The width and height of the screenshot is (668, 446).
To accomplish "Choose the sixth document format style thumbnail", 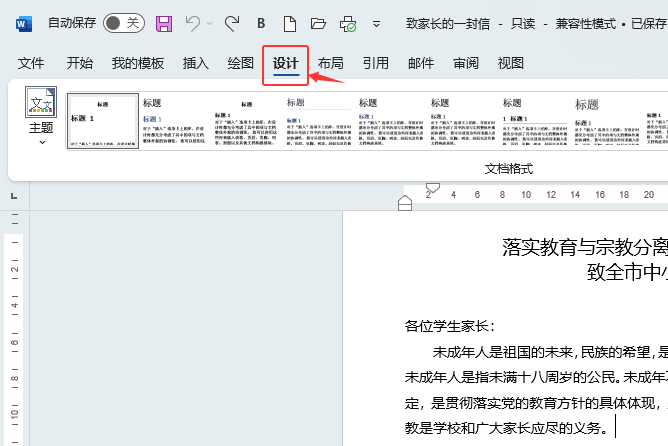I will pyautogui.click(x=463, y=121).
